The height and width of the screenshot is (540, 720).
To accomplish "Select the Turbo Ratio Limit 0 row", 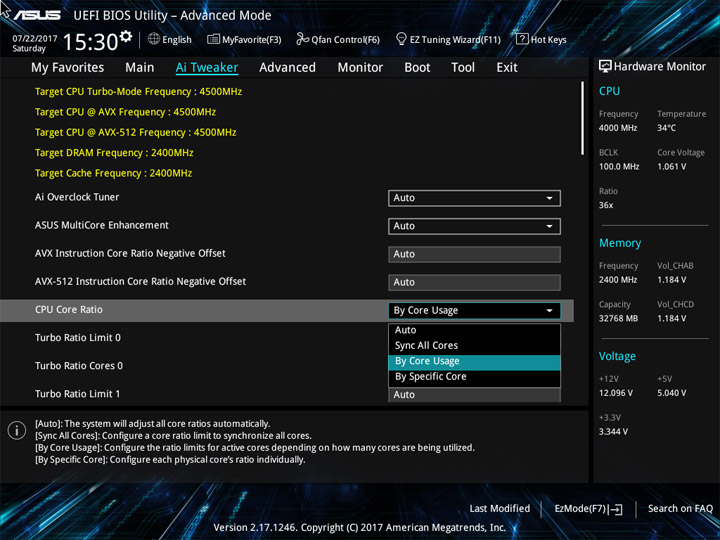I will coord(78,338).
